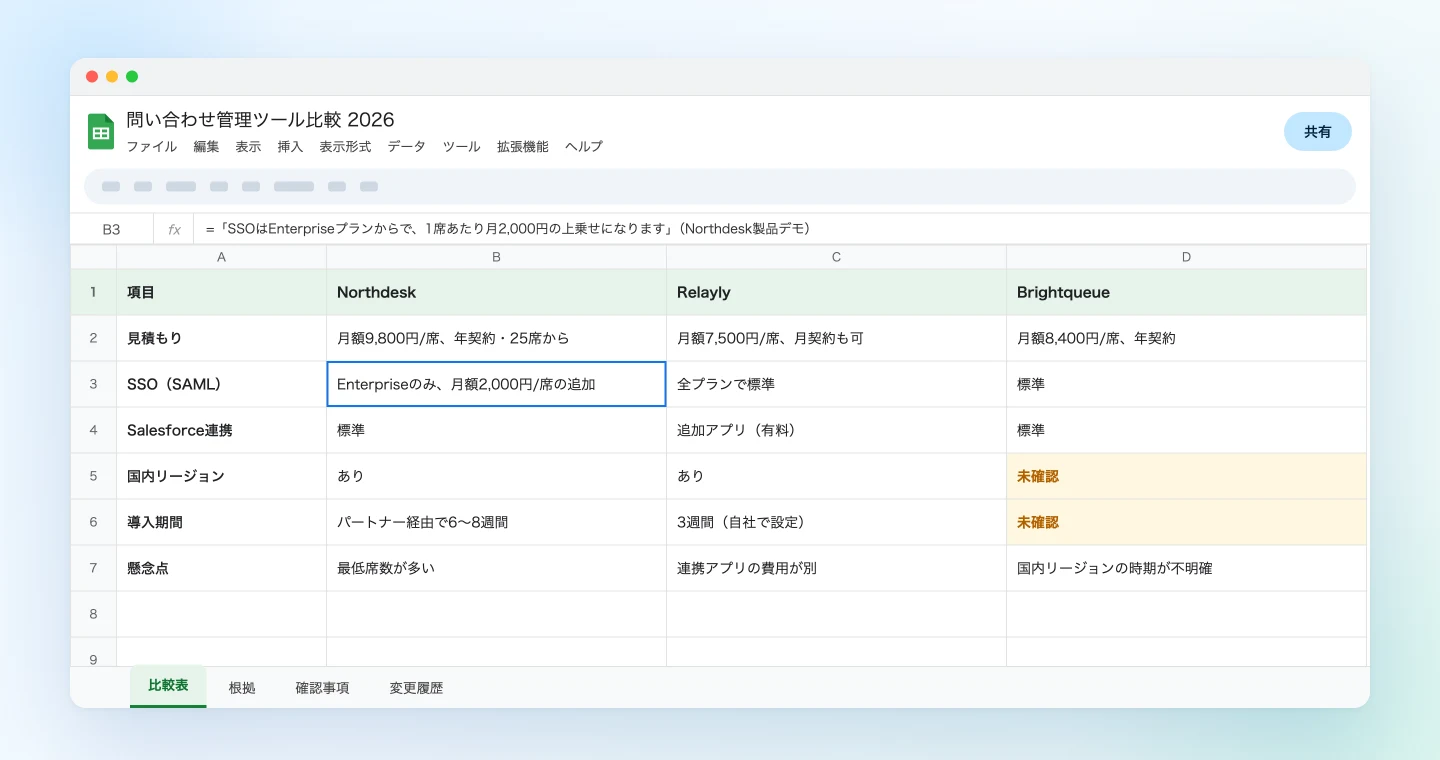Screen dimensions: 1440x760
Task: Select cell パートナー経由で6〜8週間
Action: [x=496, y=523]
